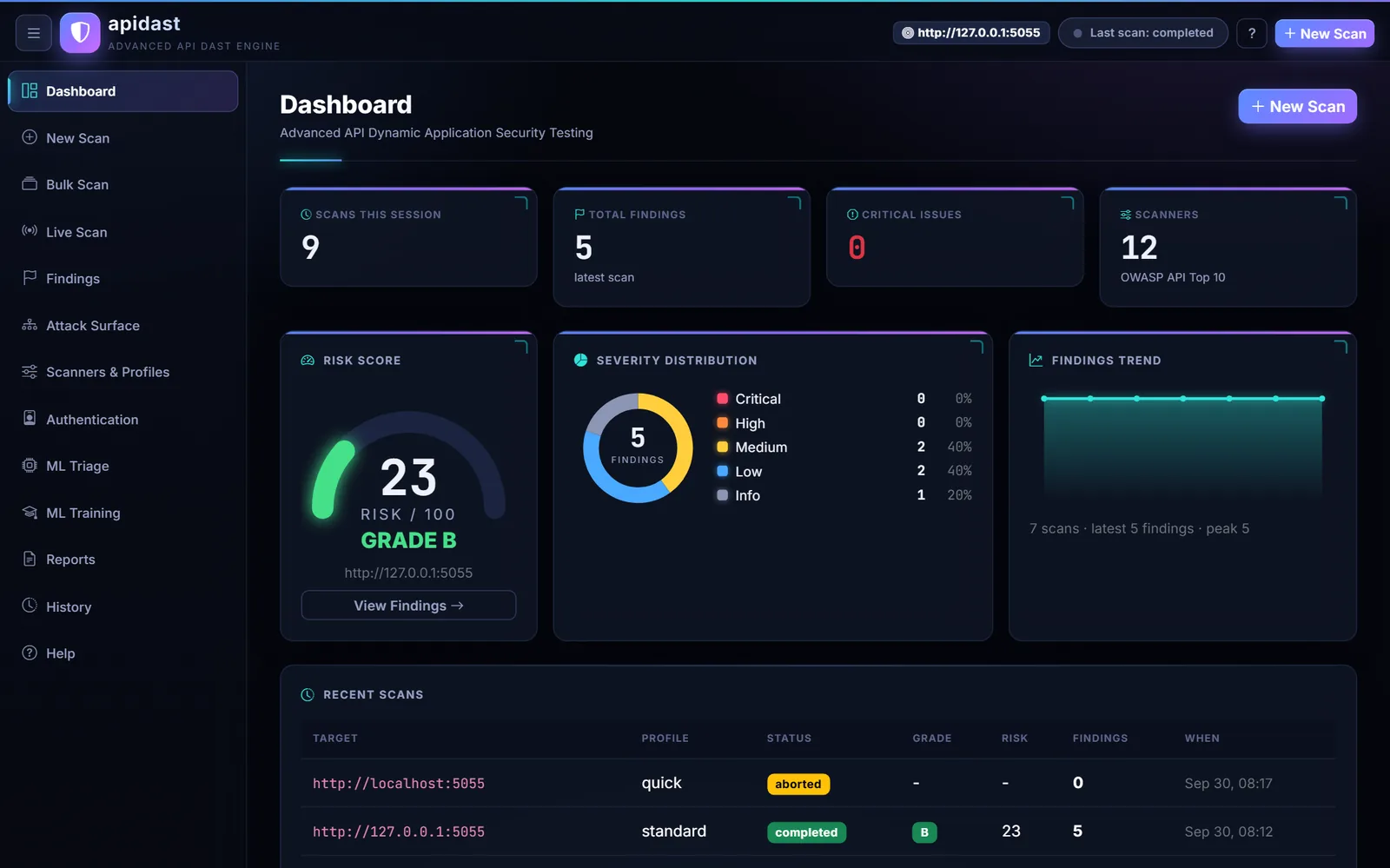Click the Scanners card showing 12
Image resolution: width=1390 pixels, height=868 pixels.
point(1228,247)
